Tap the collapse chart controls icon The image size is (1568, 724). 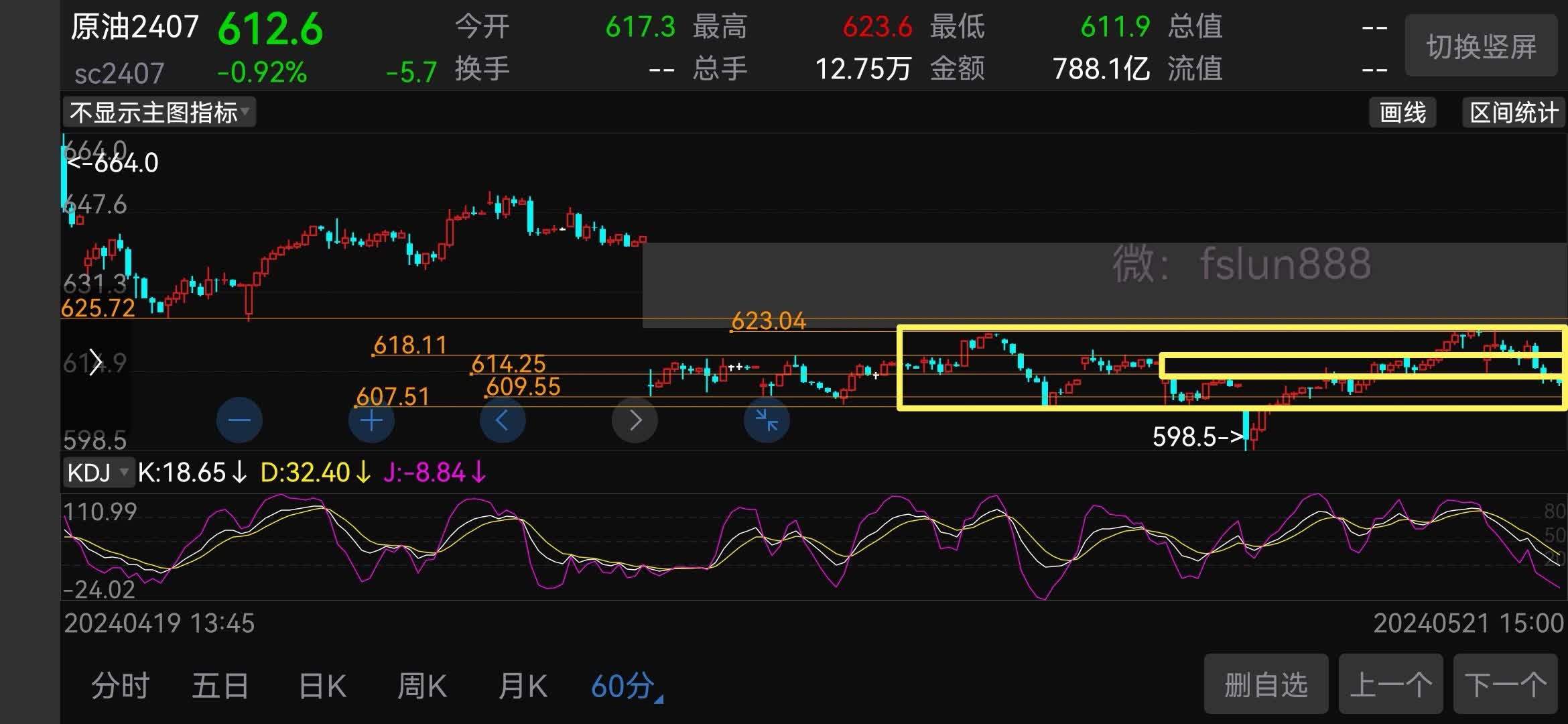767,420
